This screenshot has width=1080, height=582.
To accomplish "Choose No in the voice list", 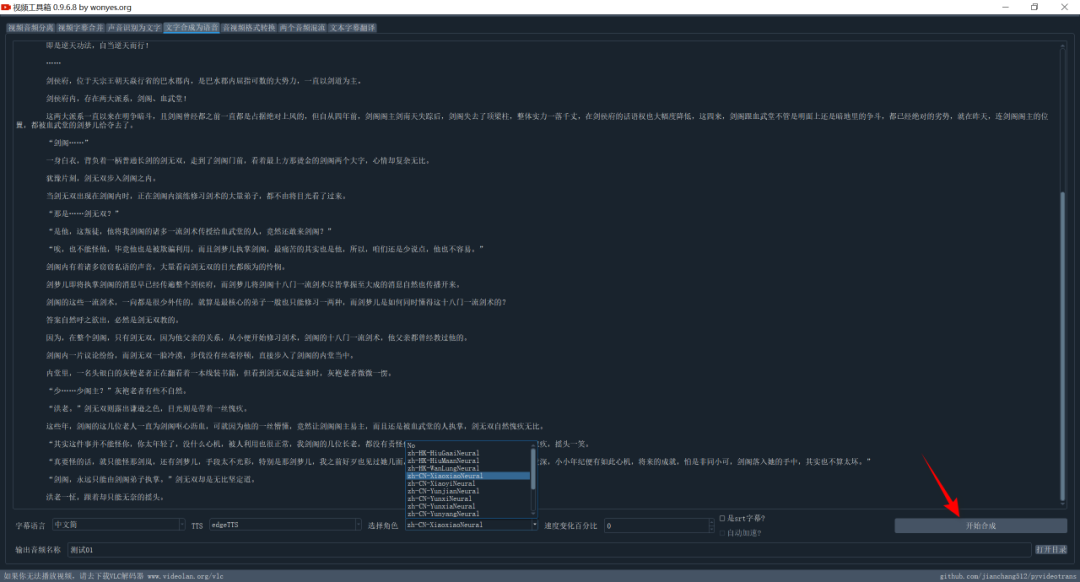I will pyautogui.click(x=468, y=446).
